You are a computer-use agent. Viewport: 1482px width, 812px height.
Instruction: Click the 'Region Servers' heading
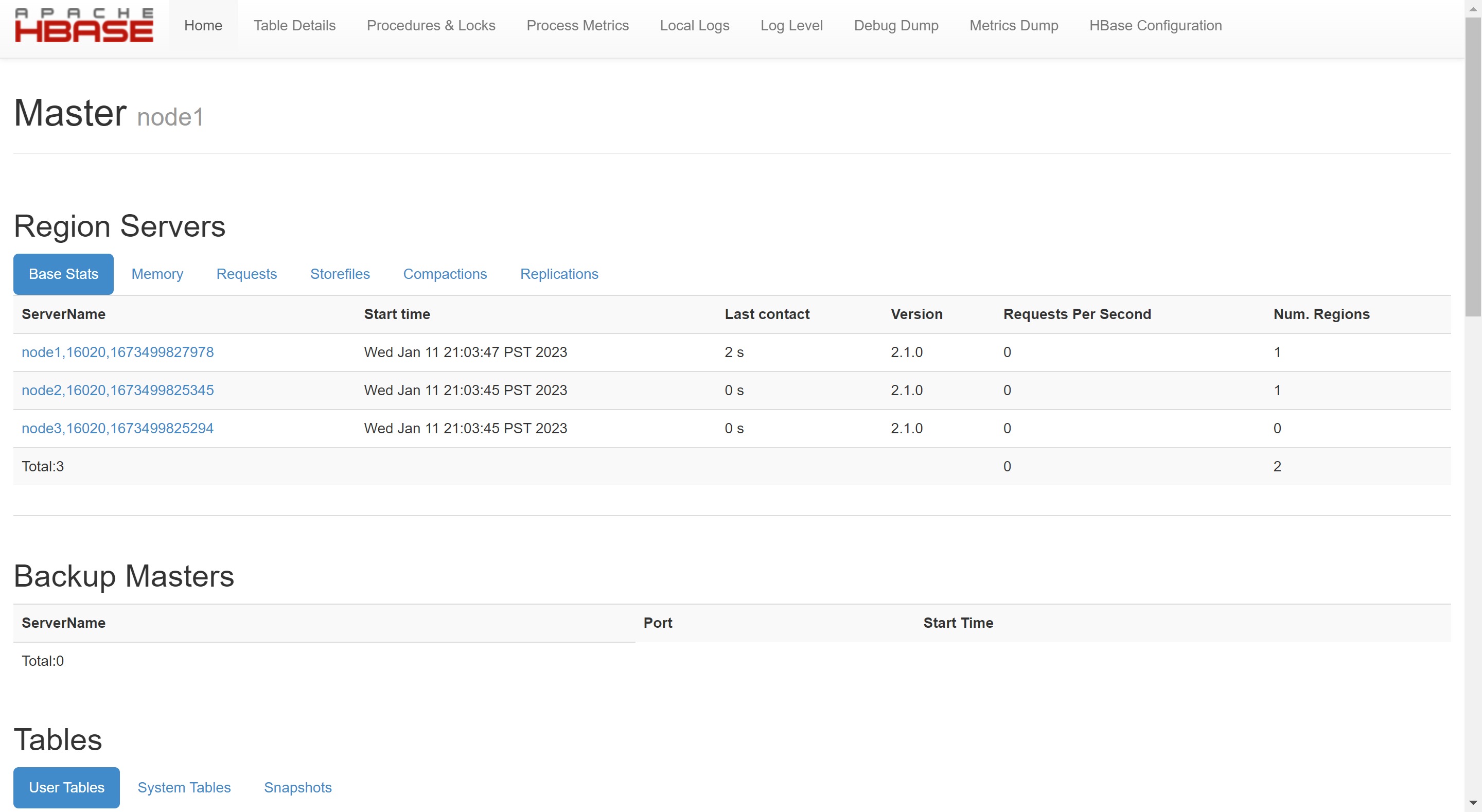[x=120, y=226]
